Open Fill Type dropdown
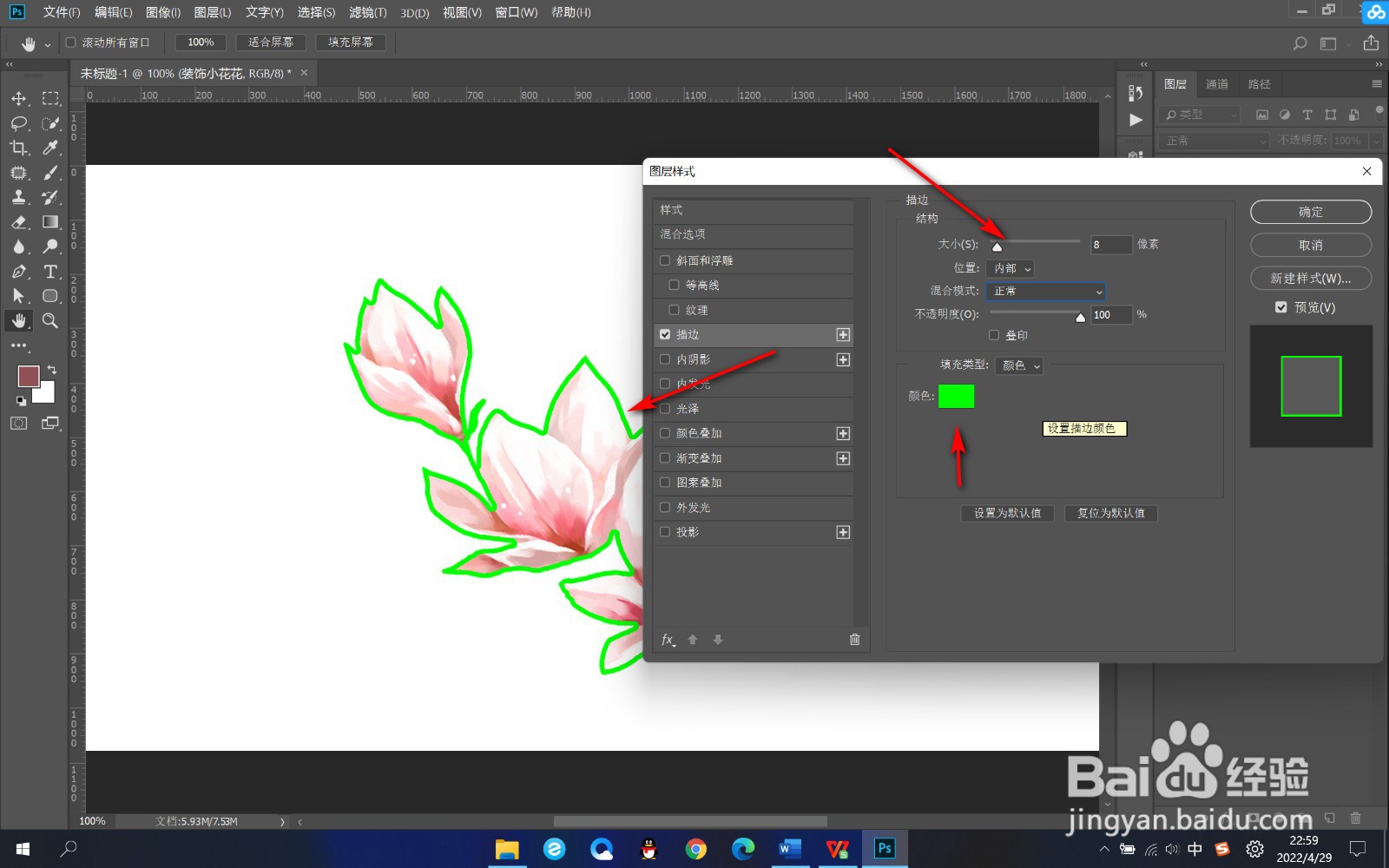This screenshot has height=868, width=1389. [1019, 365]
